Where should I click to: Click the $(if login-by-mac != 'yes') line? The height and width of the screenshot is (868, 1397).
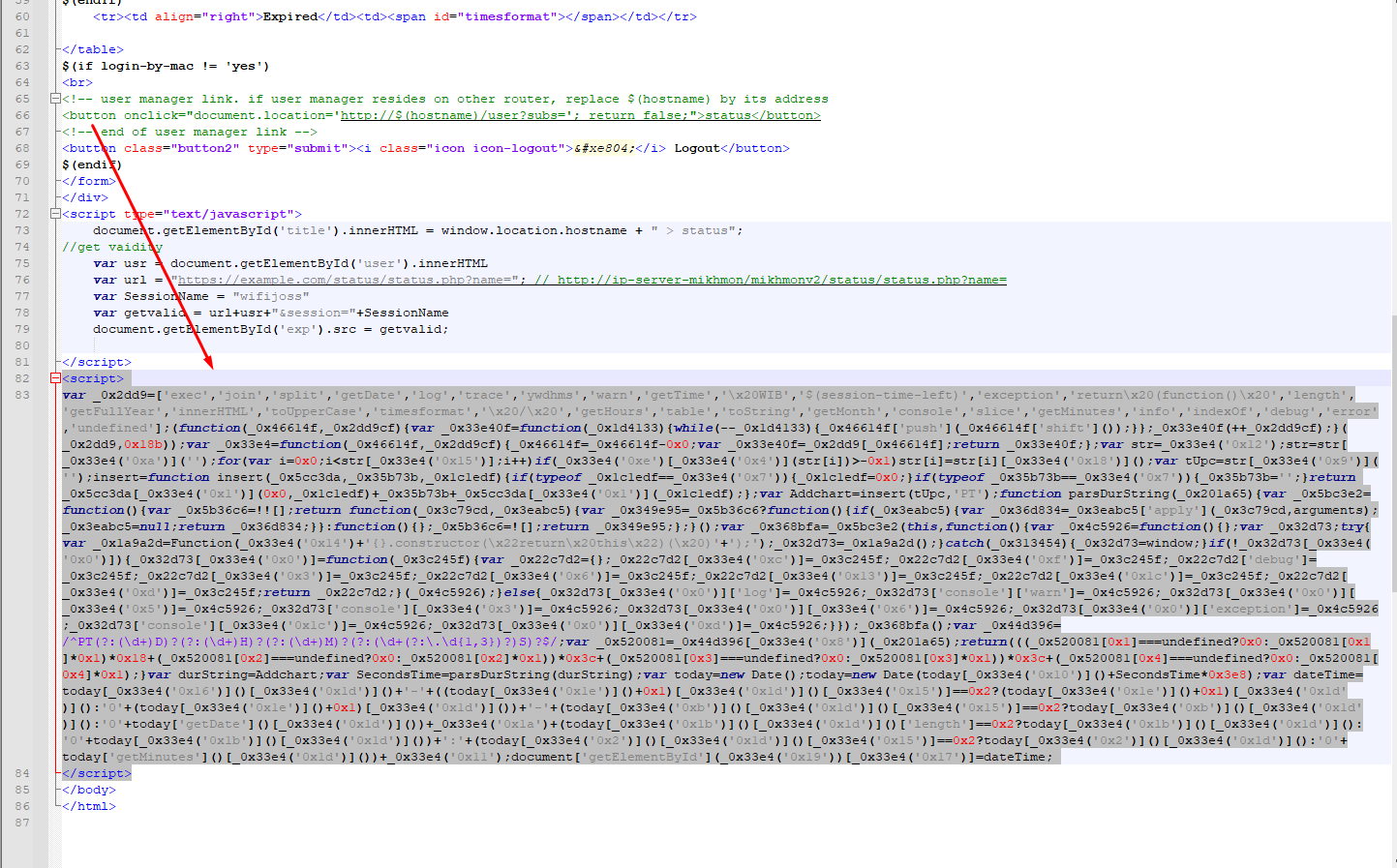pyautogui.click(x=166, y=66)
